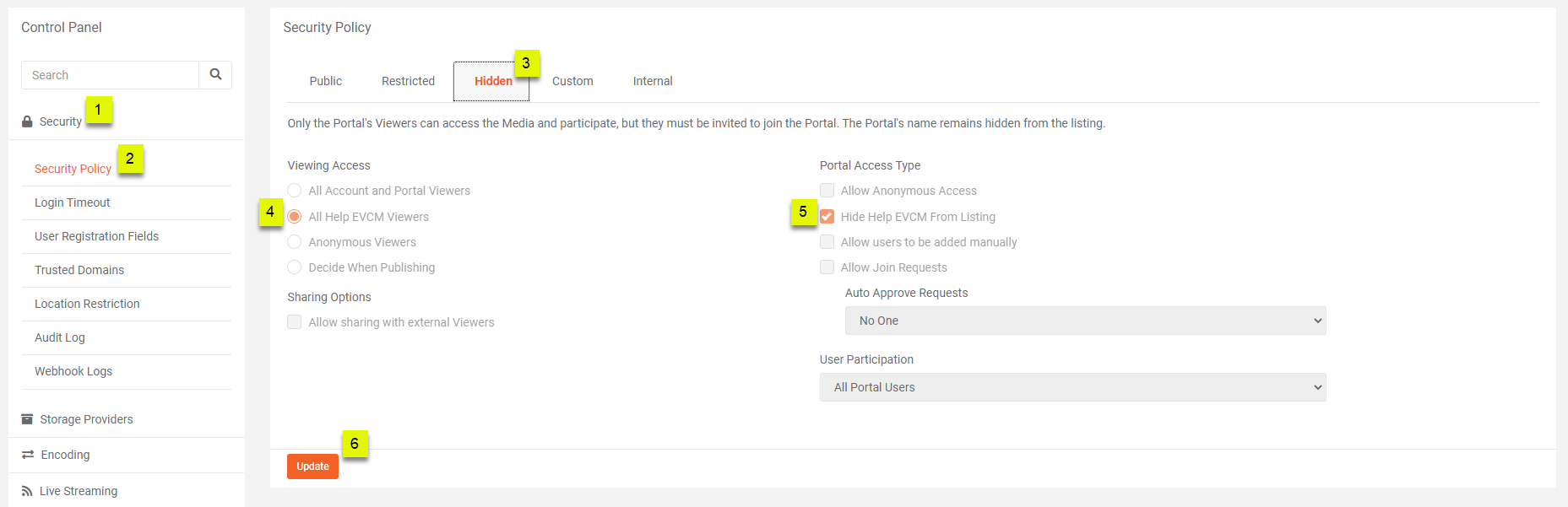Enable Allow Anonymous Access checkbox

coord(827,191)
